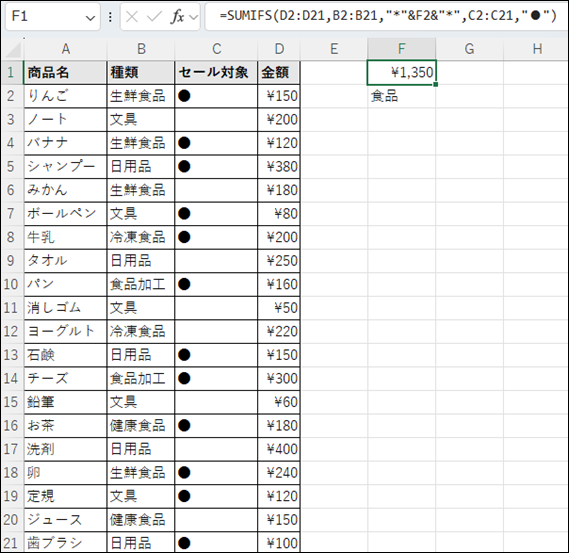Click the Select All corner triangle
This screenshot has width=569, height=553.
13,49
